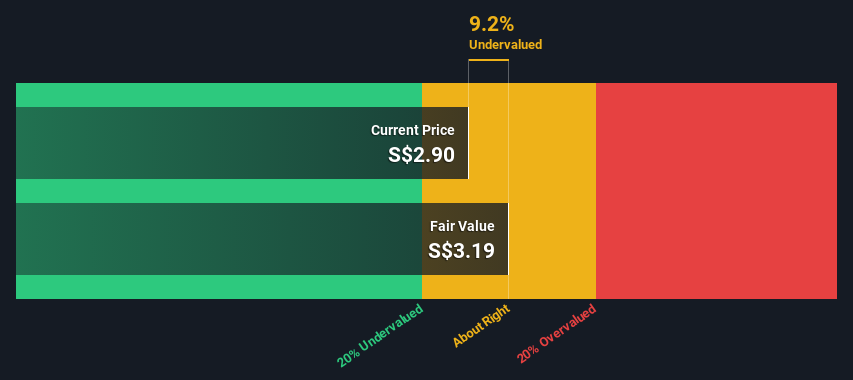The image size is (853, 380).
Task: Click the dark green Current Price bar
Action: coord(242,143)
